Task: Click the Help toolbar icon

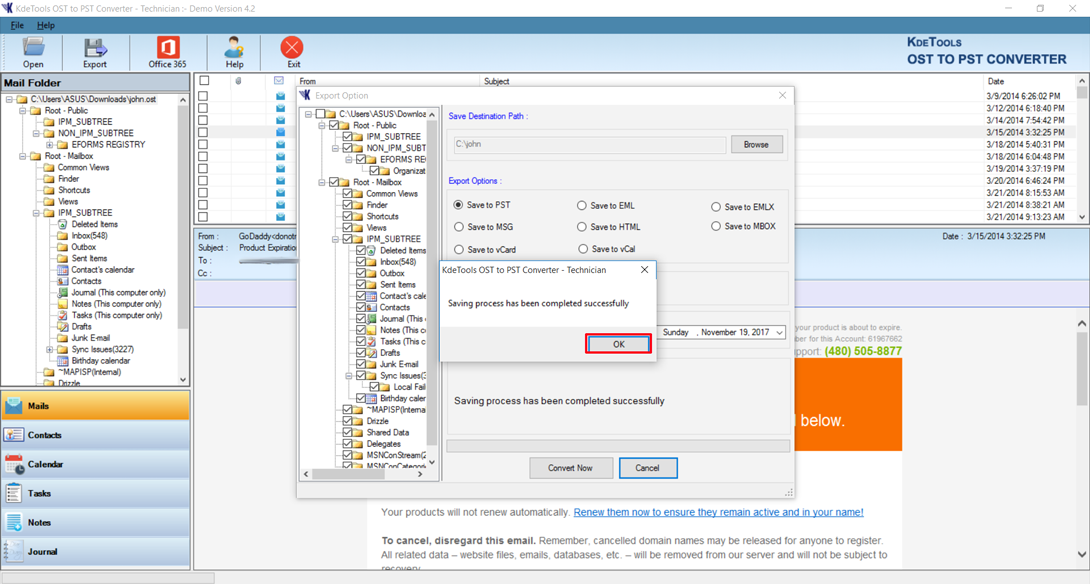Action: 234,51
